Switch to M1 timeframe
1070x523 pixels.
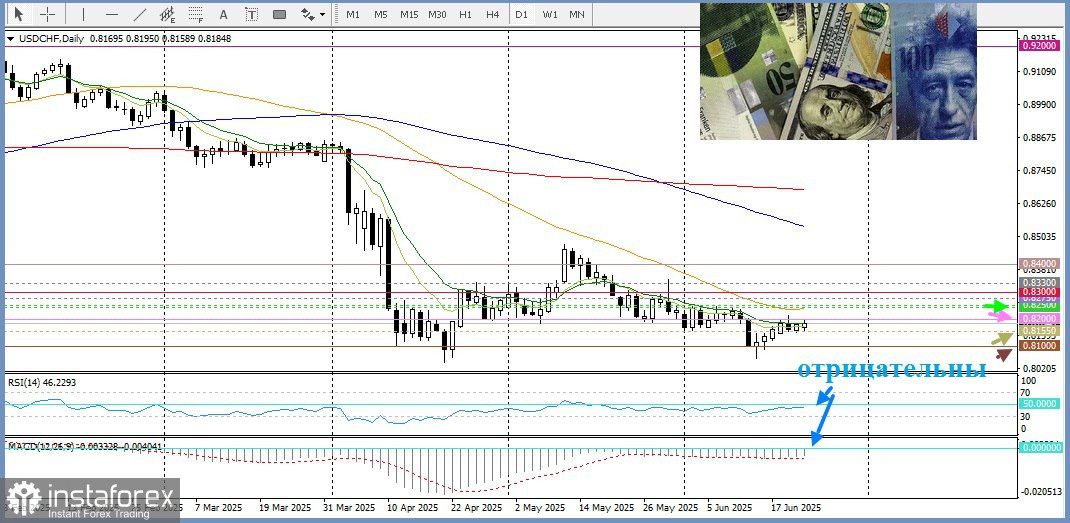click(353, 14)
